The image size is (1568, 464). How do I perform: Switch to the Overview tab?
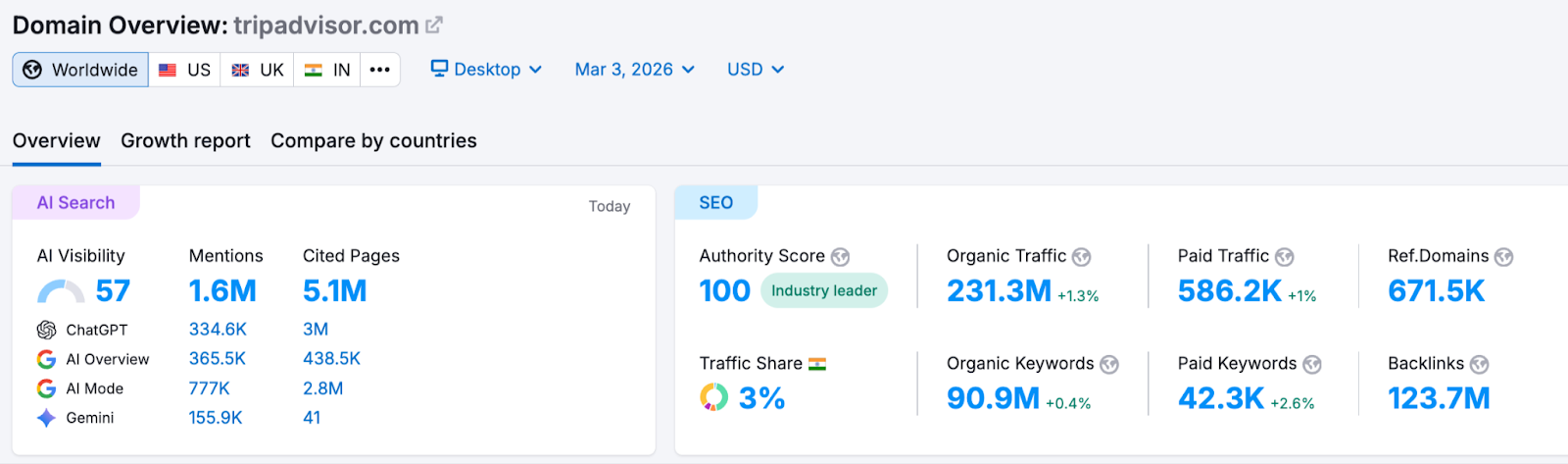tap(56, 140)
